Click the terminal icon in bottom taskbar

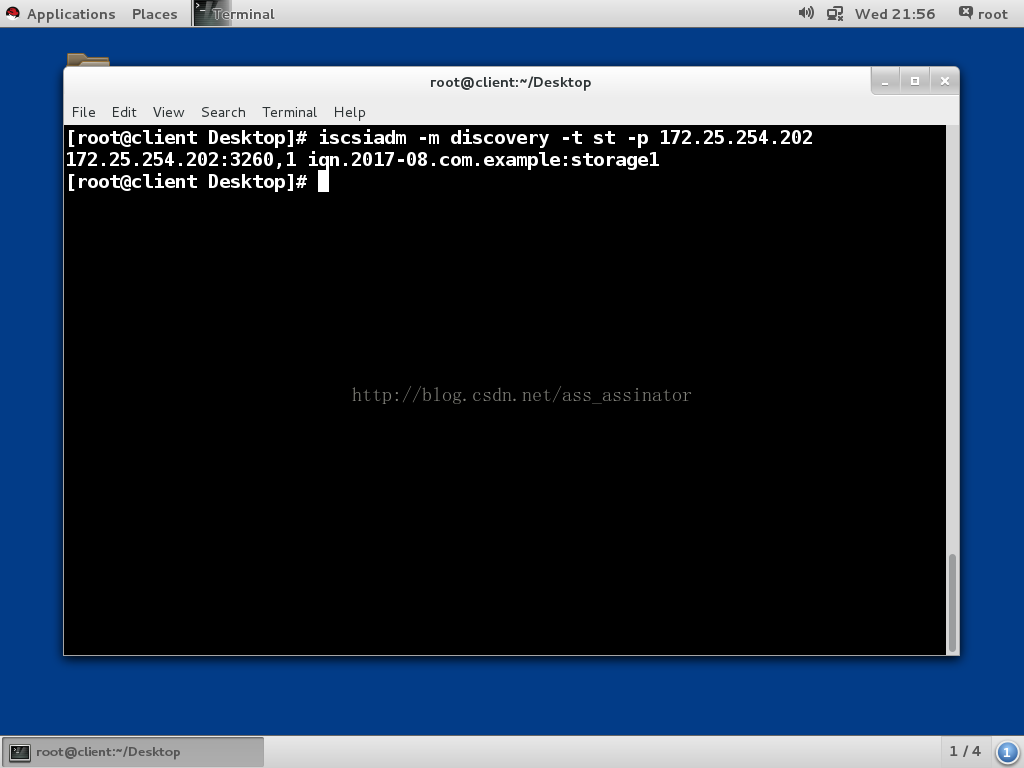(x=20, y=752)
